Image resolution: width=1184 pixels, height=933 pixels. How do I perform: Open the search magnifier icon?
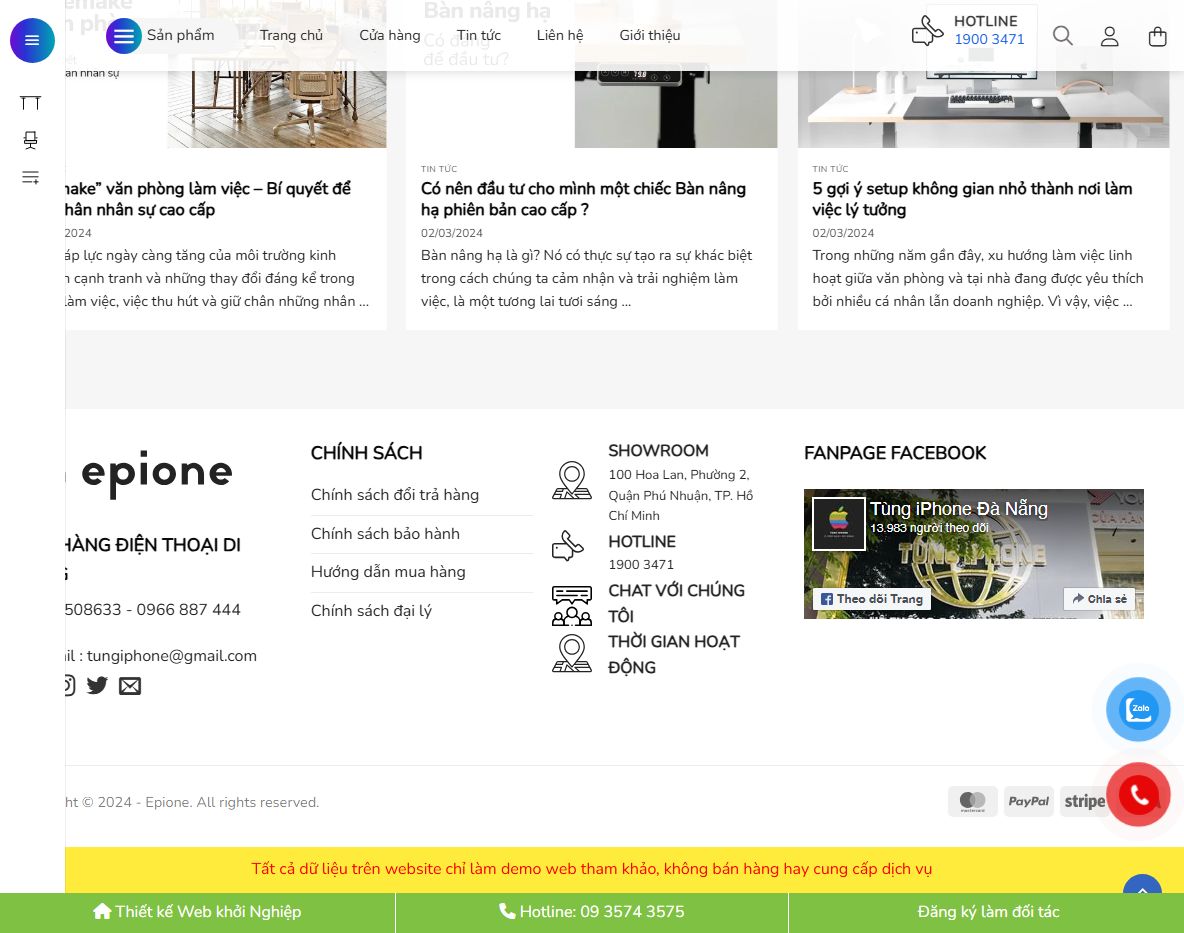[x=1063, y=36]
